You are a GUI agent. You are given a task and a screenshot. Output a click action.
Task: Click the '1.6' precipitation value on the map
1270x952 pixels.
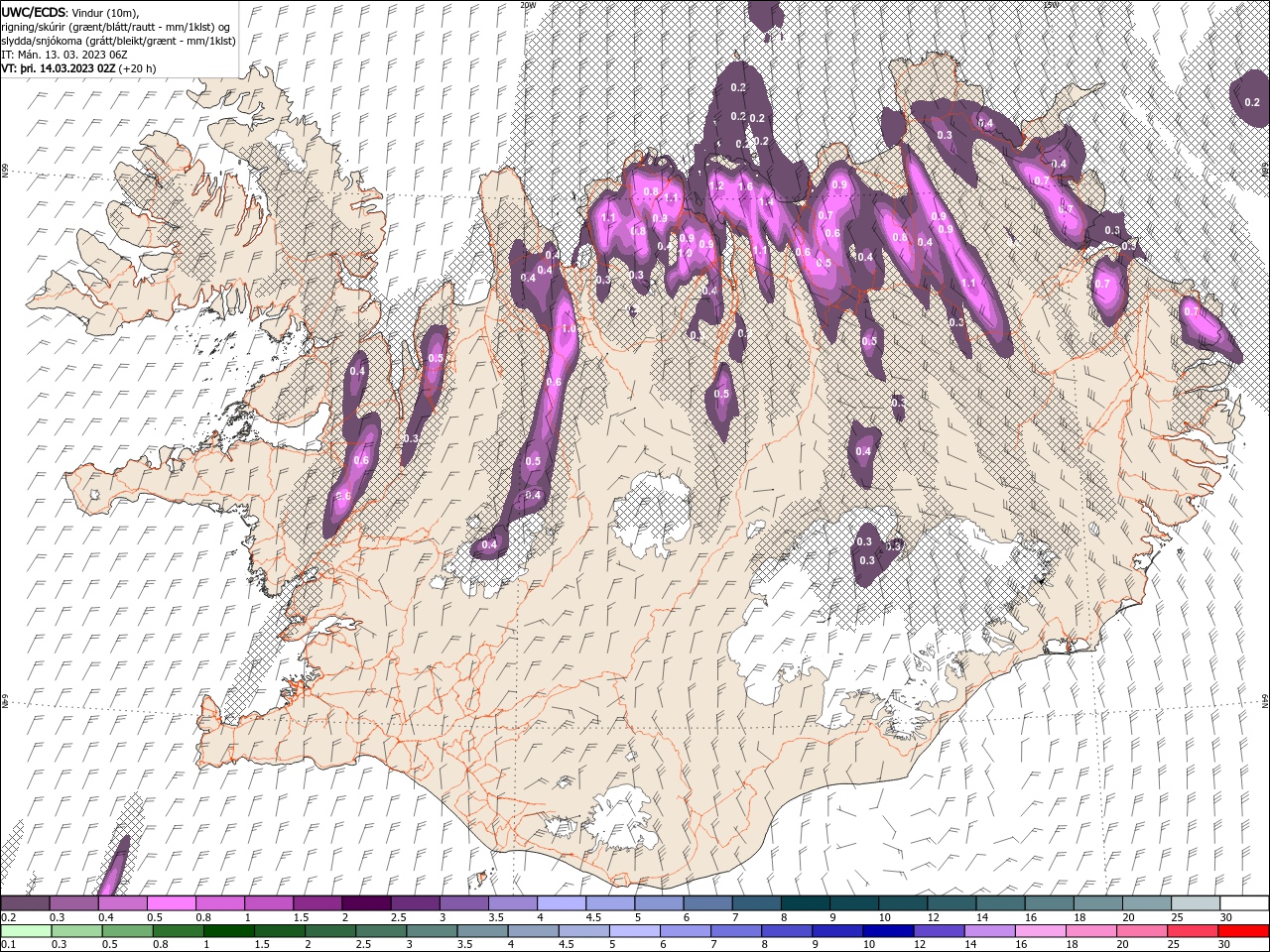pos(746,185)
